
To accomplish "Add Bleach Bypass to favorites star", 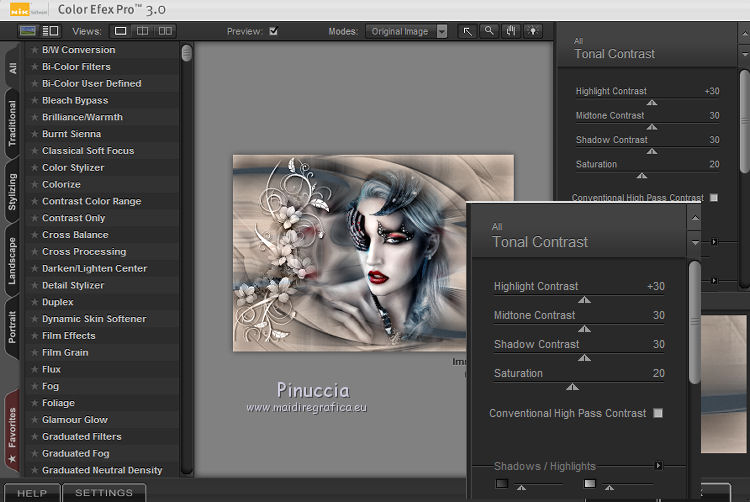I will [x=35, y=101].
